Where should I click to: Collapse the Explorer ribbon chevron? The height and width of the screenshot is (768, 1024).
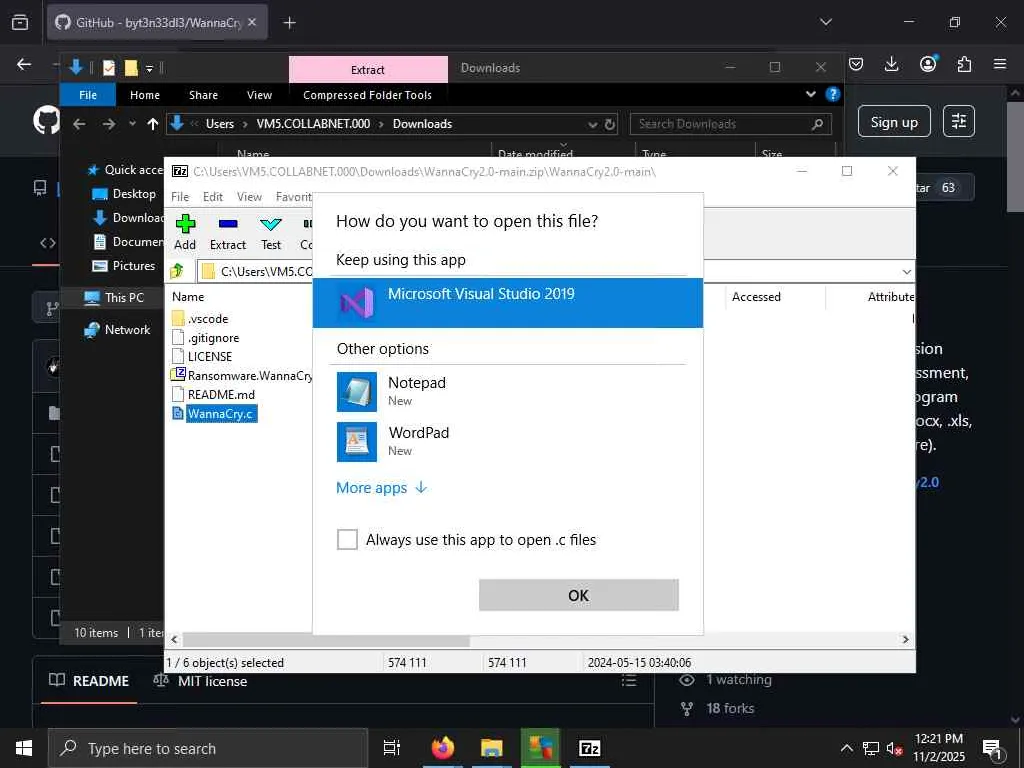click(x=810, y=94)
